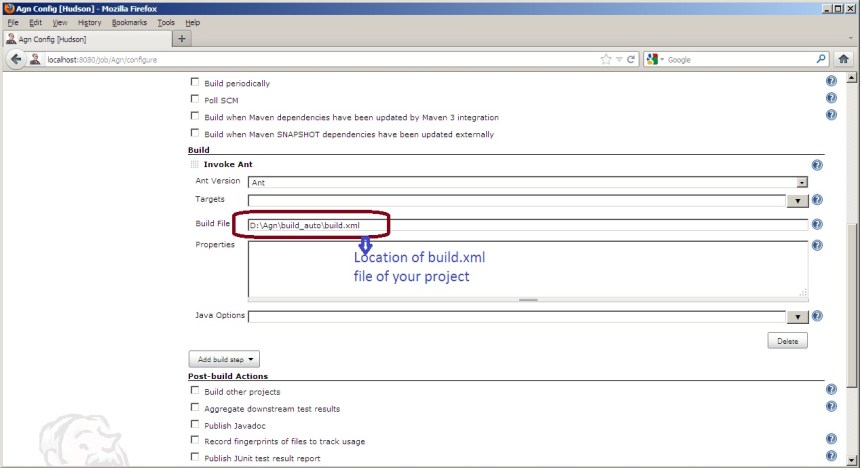Enable Poll SCM
Image resolution: width=860 pixels, height=468 pixels.
click(195, 99)
